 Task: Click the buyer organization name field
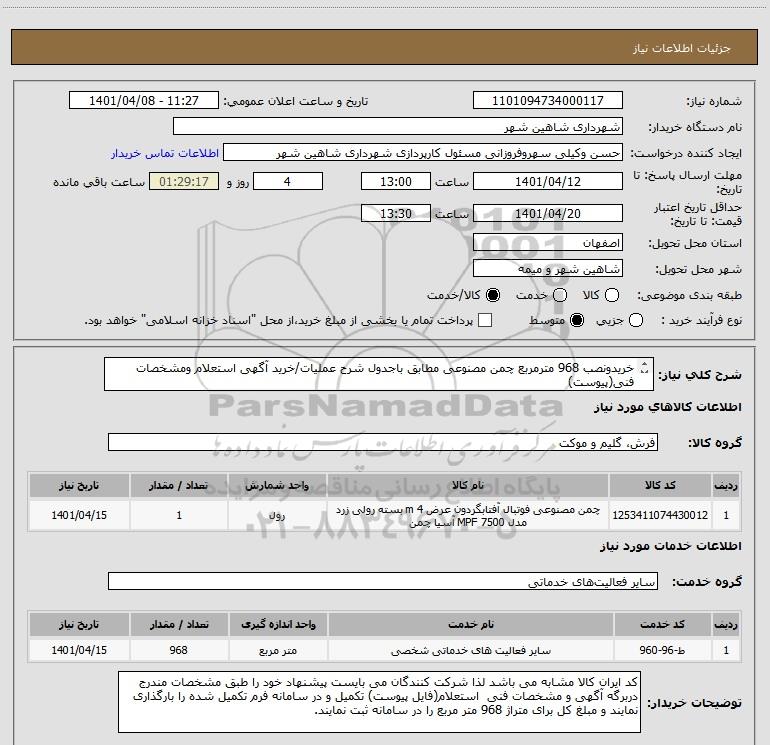[x=398, y=126]
